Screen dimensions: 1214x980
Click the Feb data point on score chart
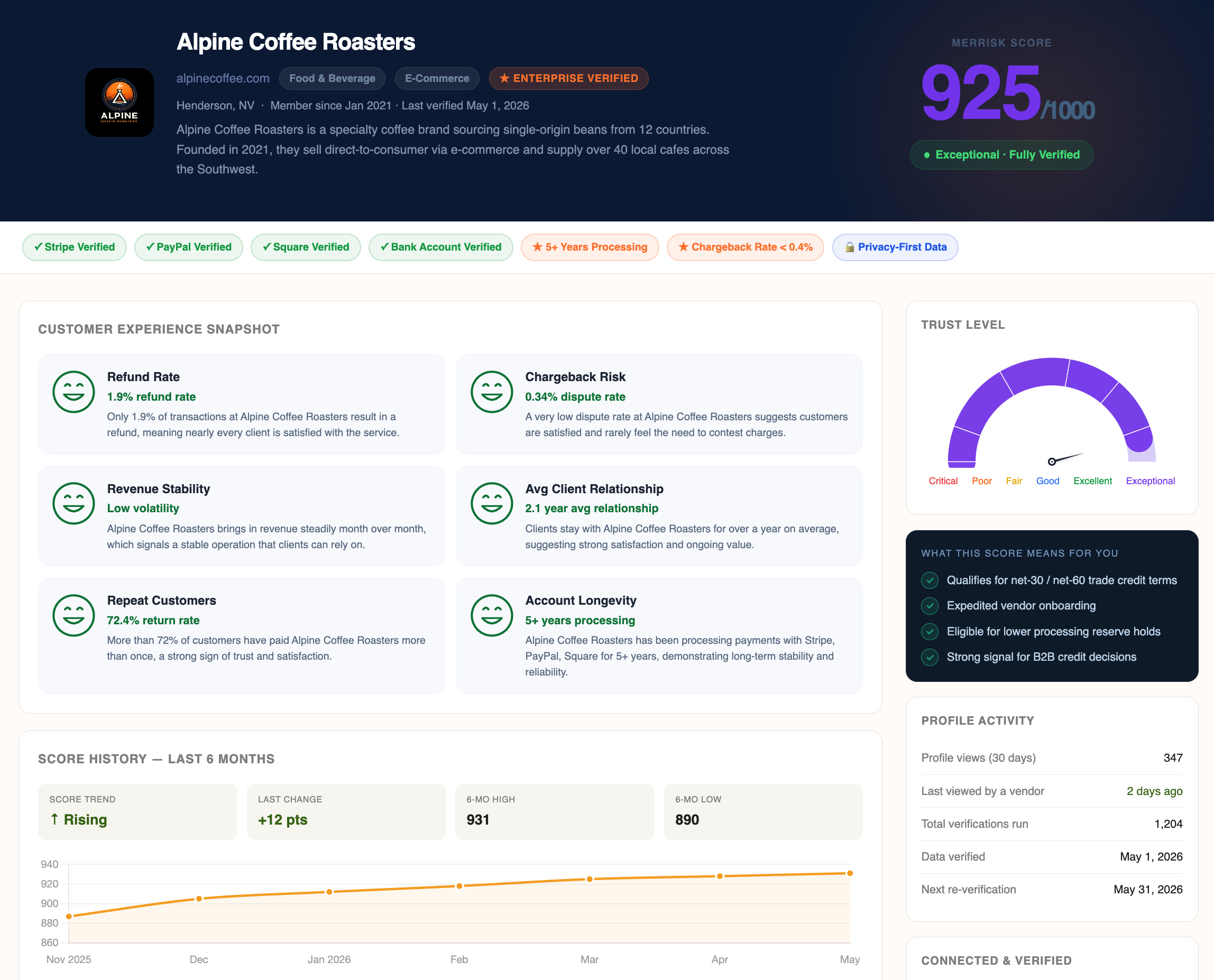(x=459, y=886)
